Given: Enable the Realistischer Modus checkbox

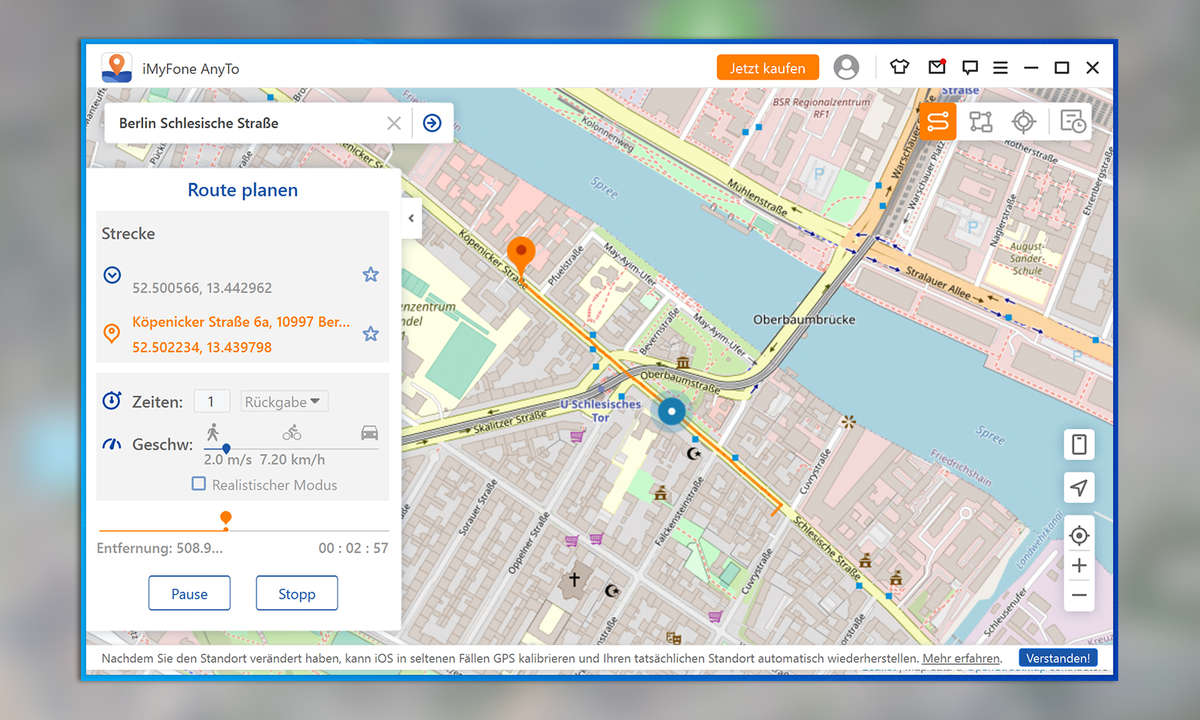Looking at the screenshot, I should 199,484.
